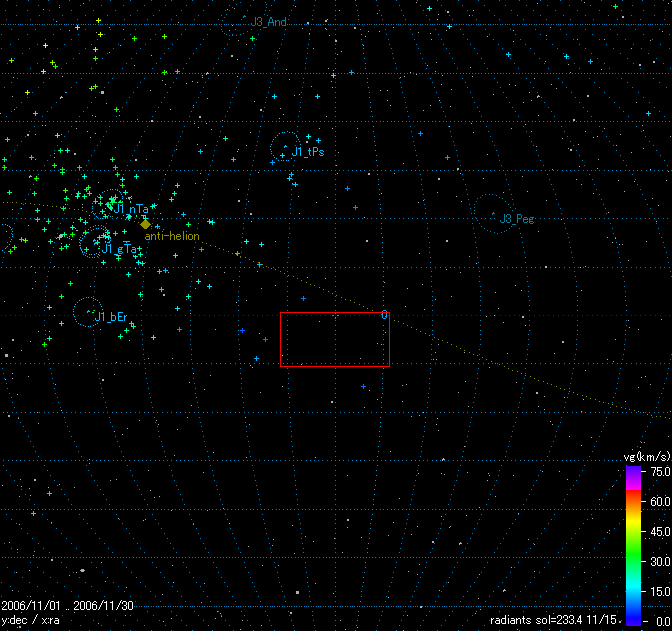Click the J1_gTa radiant label
Viewport: 672px width, 631px height.
tap(119, 249)
